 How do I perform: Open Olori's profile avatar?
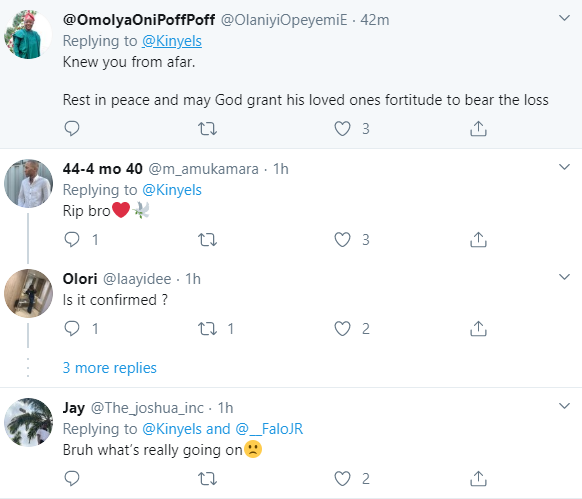28,293
